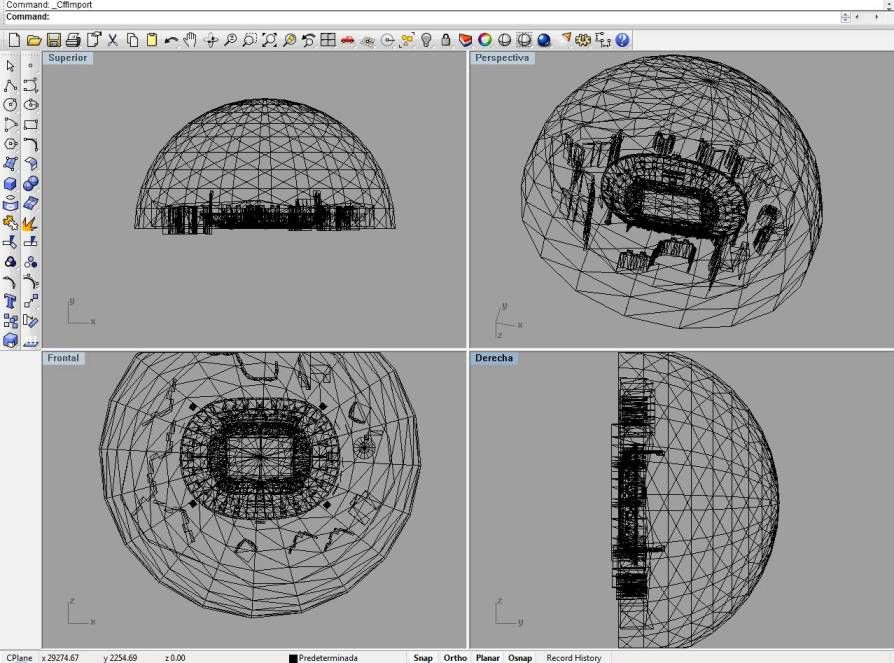Open the Help question mark icon

(622, 40)
